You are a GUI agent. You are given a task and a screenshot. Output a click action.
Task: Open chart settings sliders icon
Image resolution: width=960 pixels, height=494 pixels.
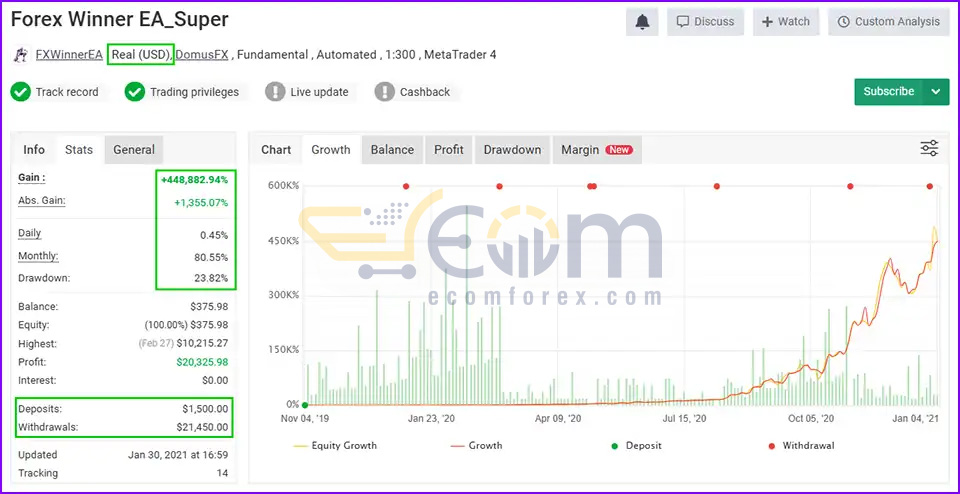pos(929,149)
